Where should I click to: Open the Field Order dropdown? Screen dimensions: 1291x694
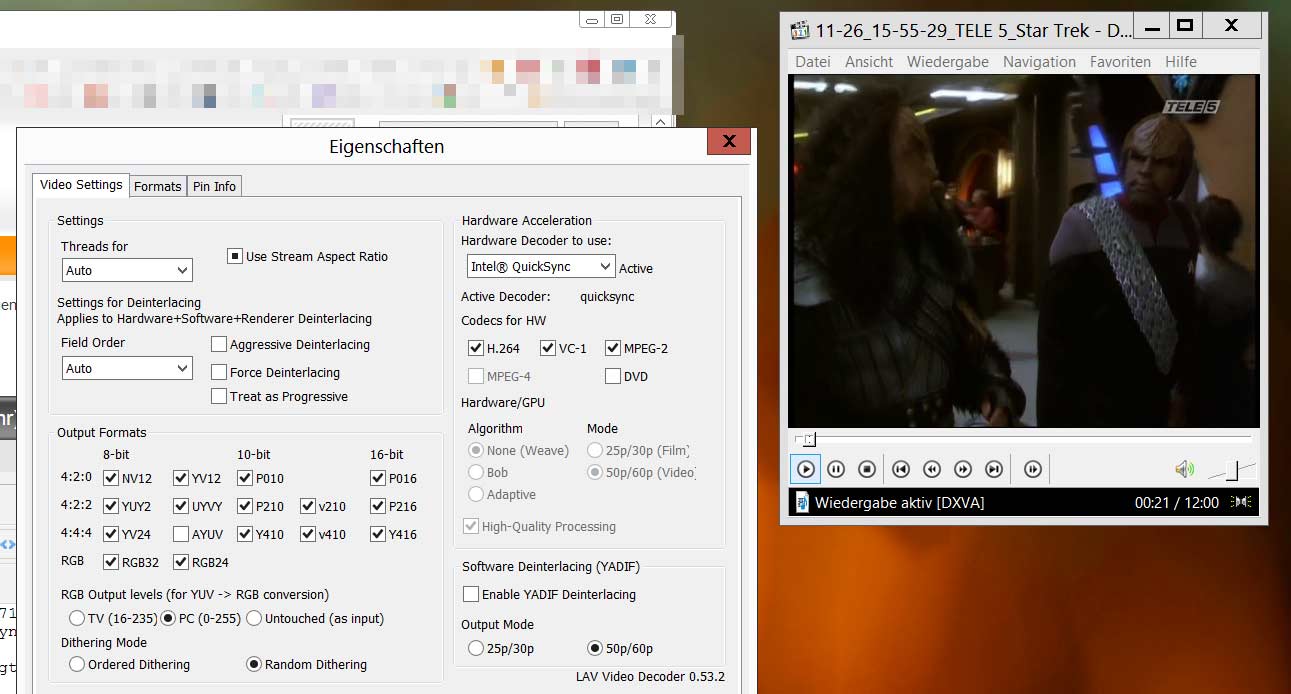(127, 368)
